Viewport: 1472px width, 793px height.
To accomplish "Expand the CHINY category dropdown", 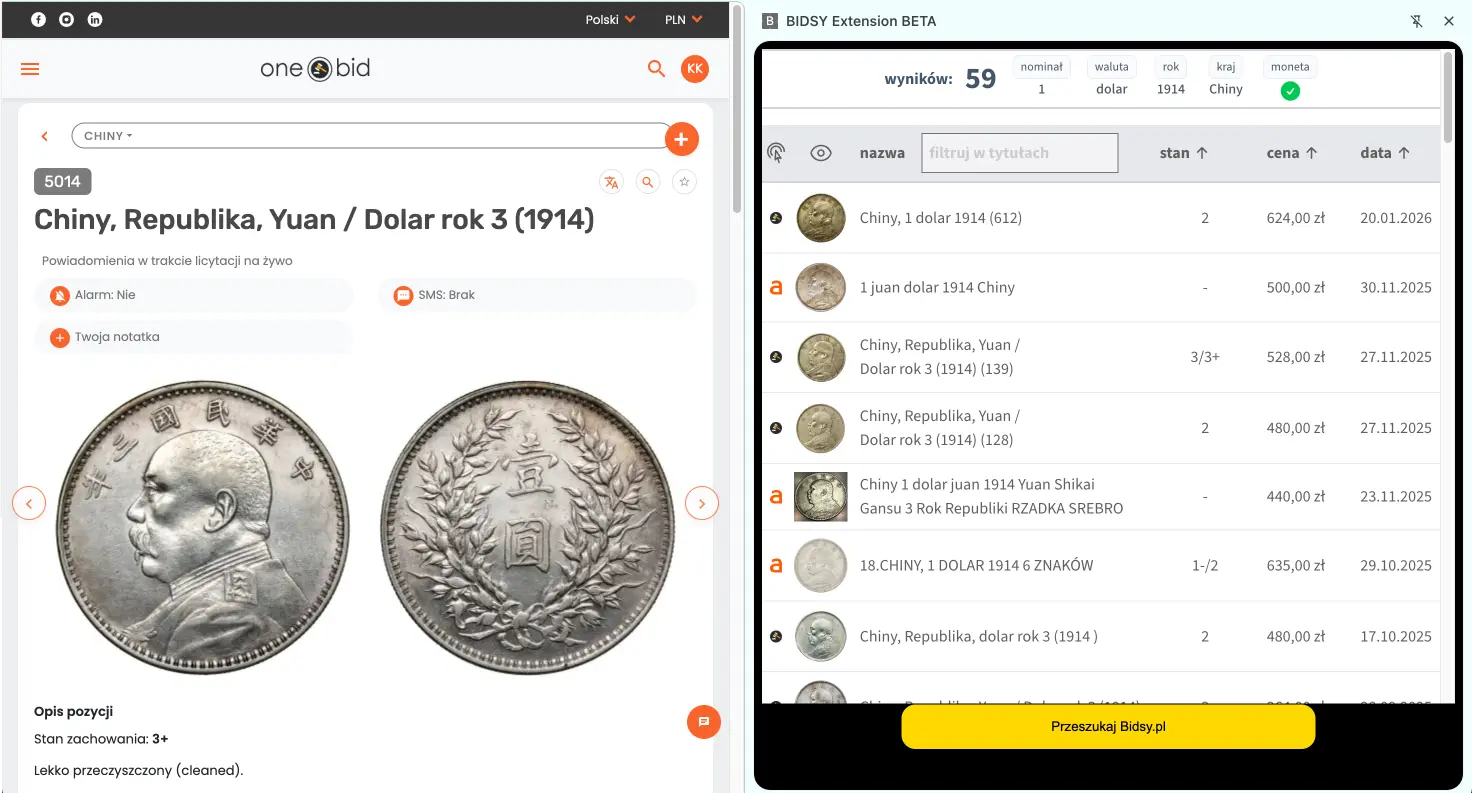I will pos(108,136).
